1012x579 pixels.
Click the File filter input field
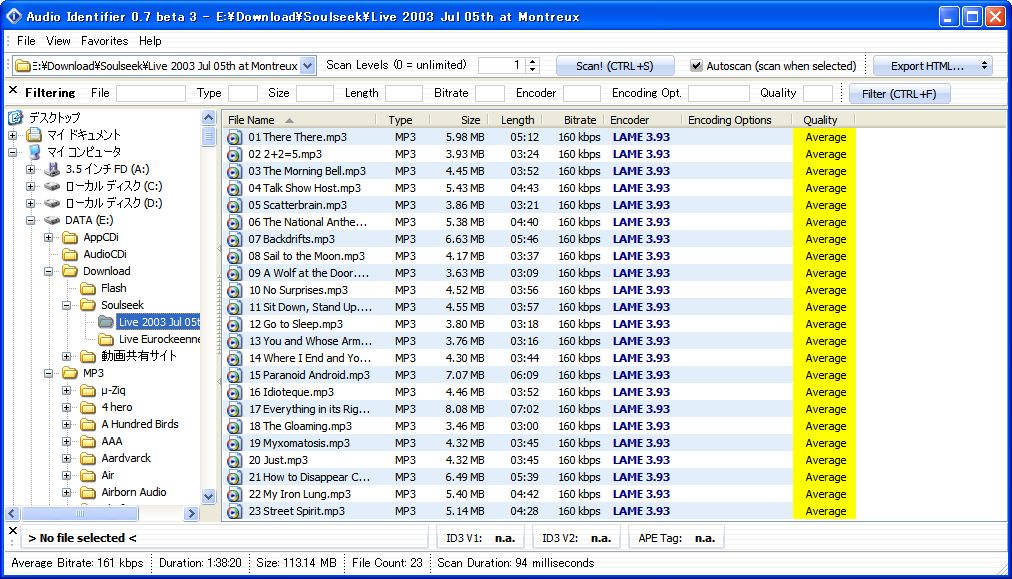150,94
